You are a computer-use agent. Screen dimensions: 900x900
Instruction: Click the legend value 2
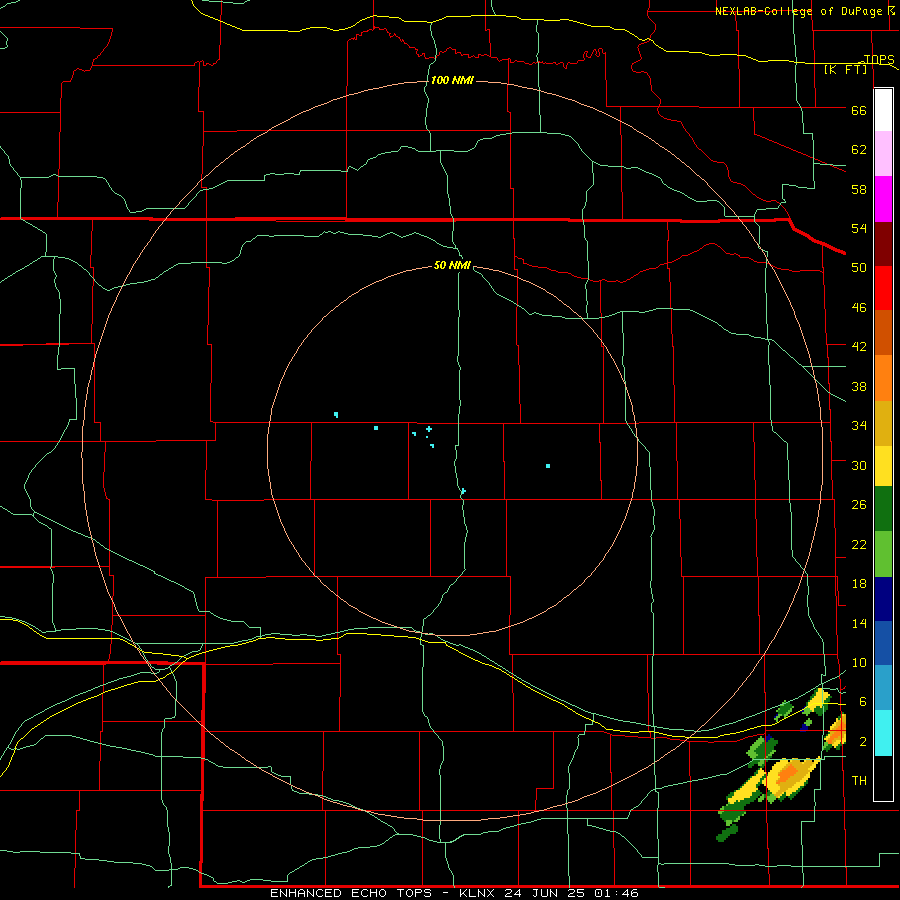pyautogui.click(x=863, y=742)
